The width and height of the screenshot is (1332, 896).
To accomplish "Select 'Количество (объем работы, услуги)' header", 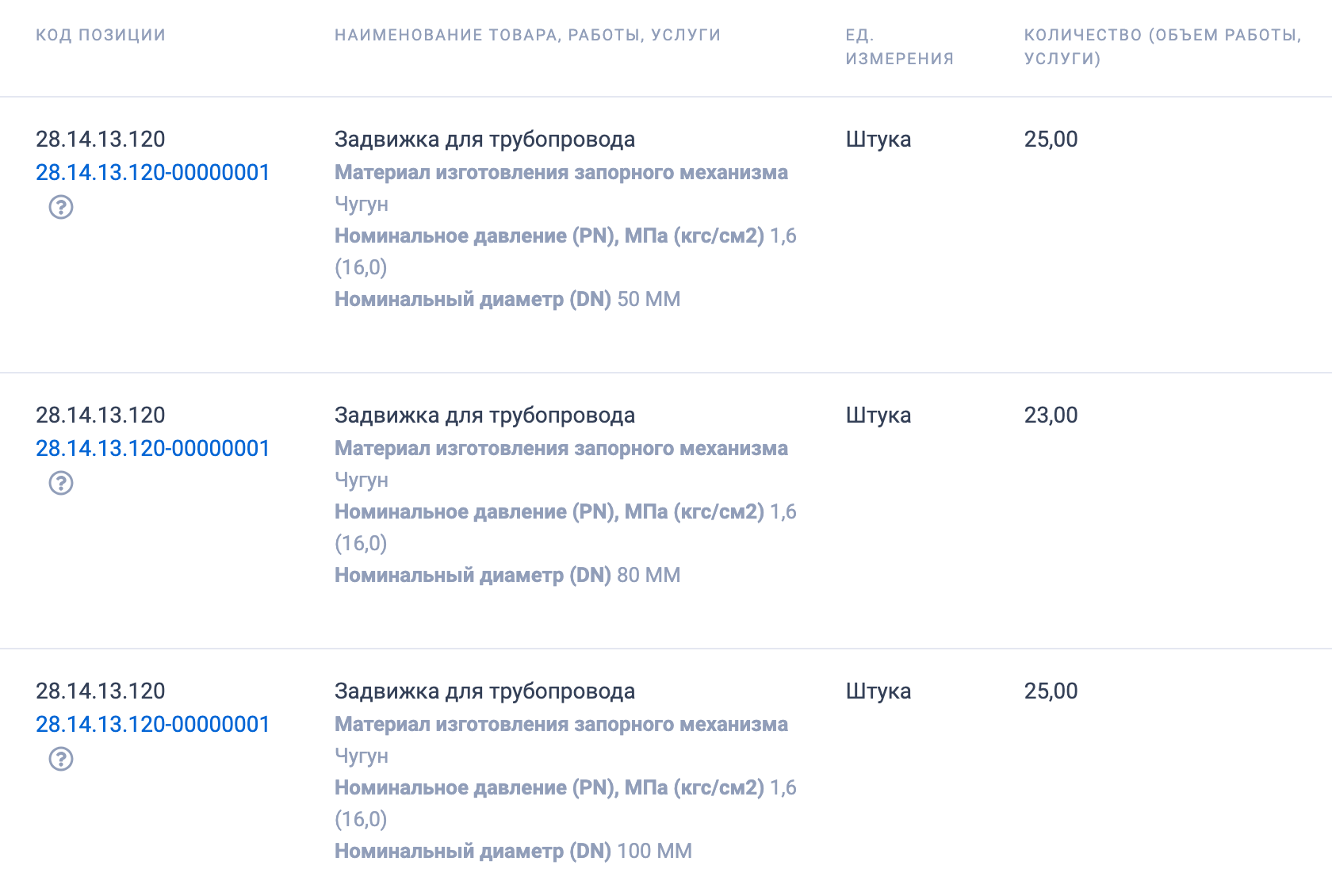I will (1162, 47).
